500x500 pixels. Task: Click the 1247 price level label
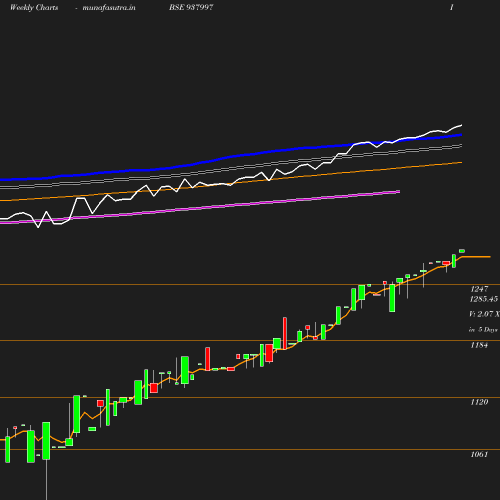pyautogui.click(x=479, y=289)
